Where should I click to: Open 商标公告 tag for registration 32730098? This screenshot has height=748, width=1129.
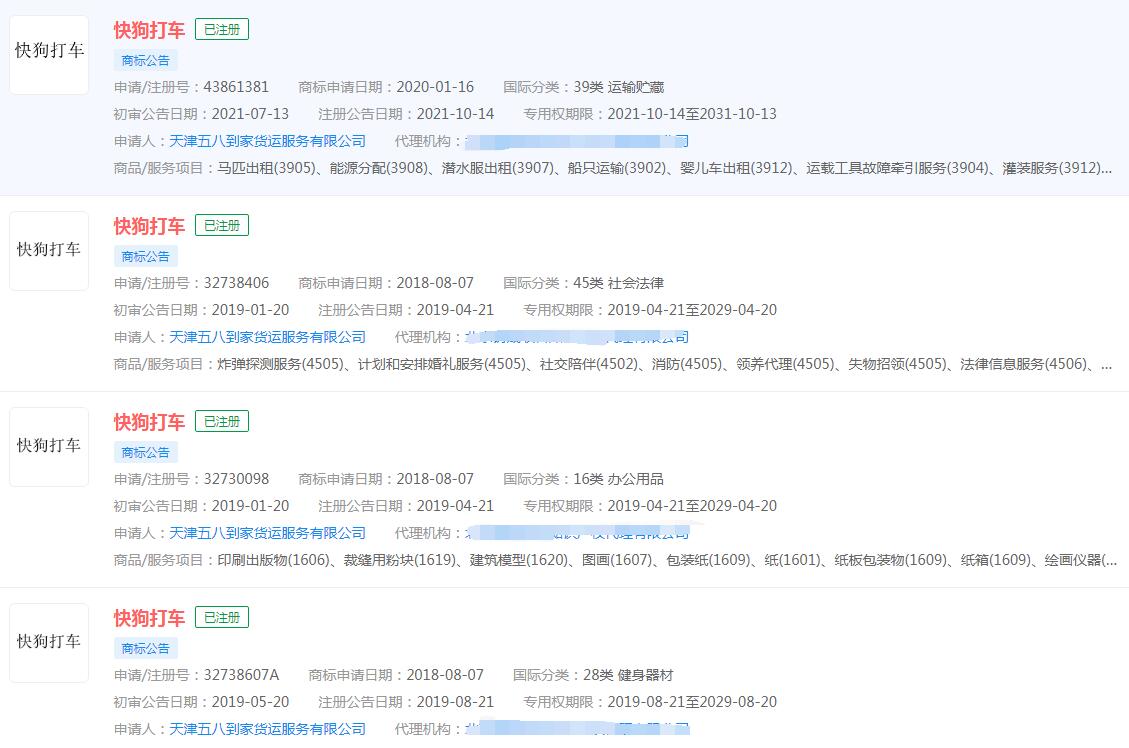click(145, 452)
